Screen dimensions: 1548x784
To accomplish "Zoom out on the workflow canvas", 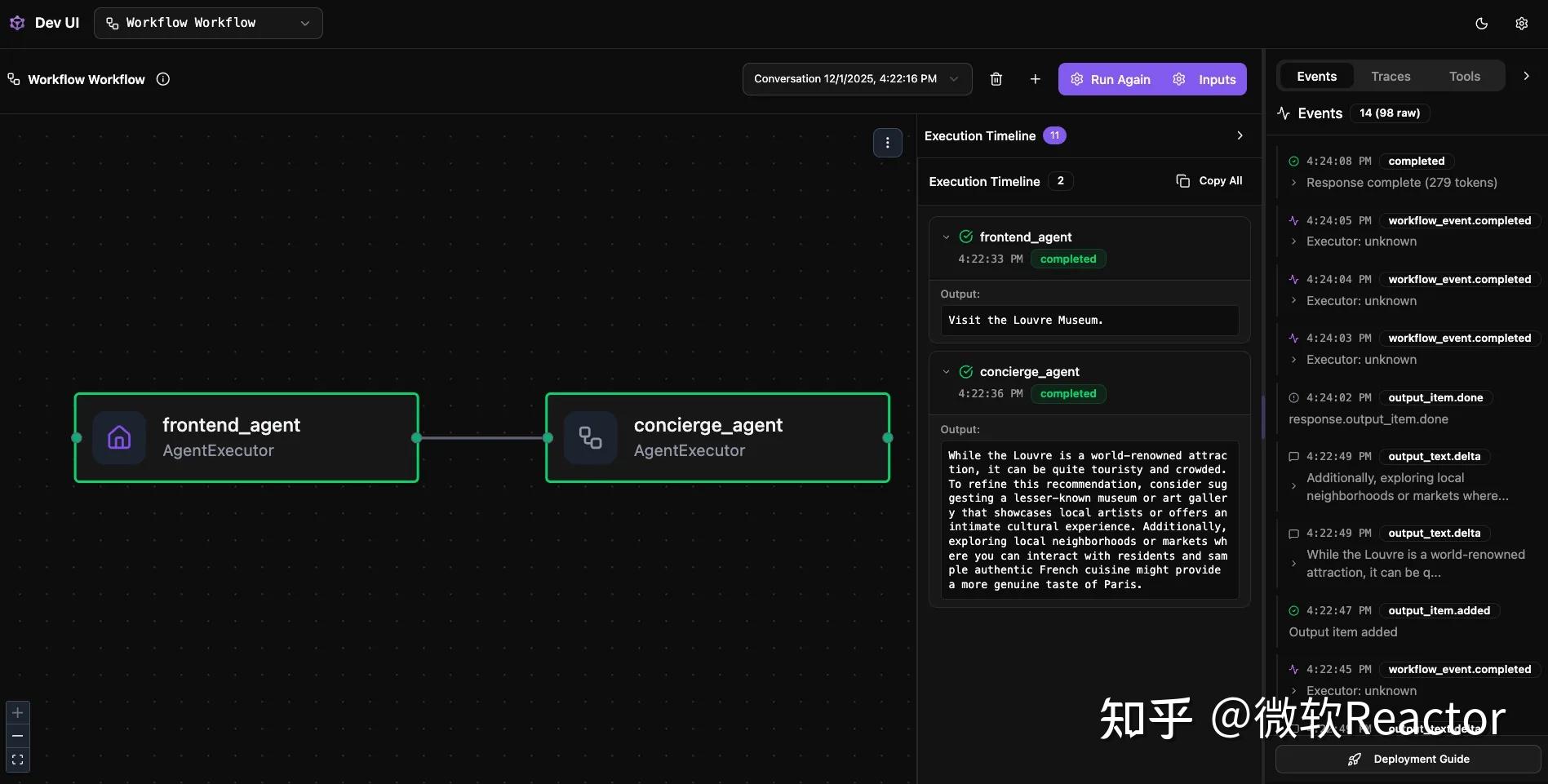I will coord(17,736).
